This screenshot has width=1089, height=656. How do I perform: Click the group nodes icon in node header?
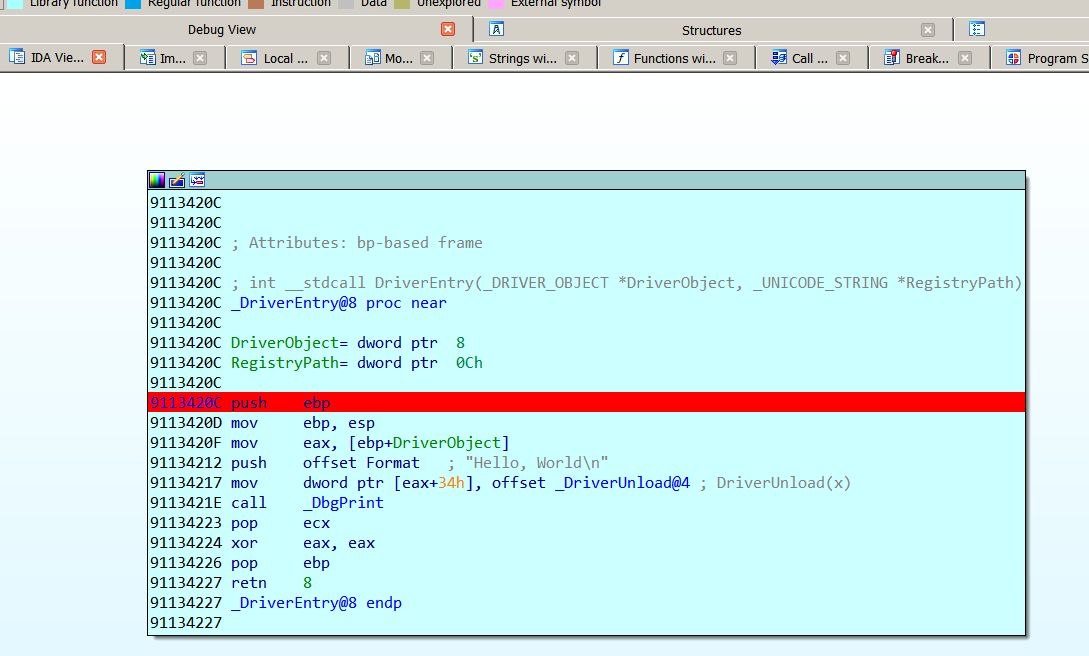click(197, 180)
